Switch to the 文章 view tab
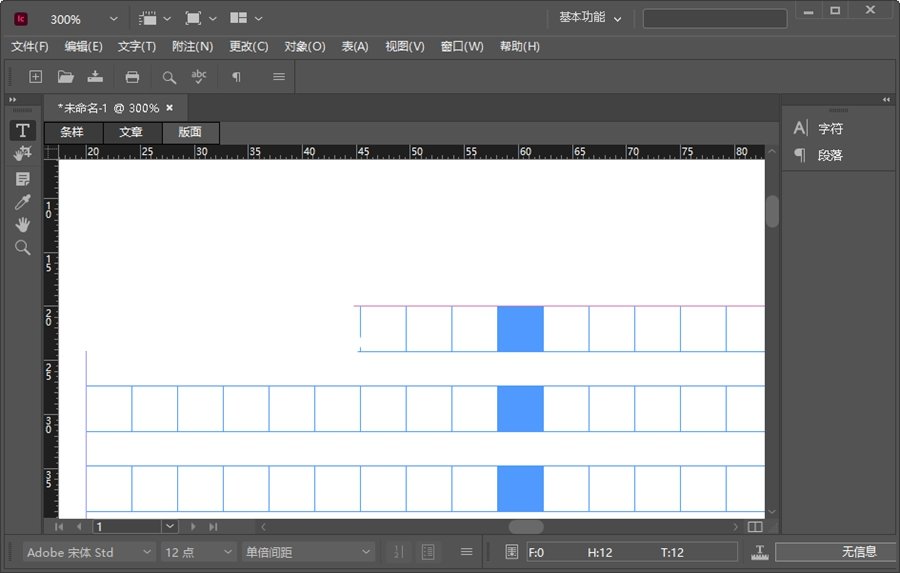 click(131, 132)
